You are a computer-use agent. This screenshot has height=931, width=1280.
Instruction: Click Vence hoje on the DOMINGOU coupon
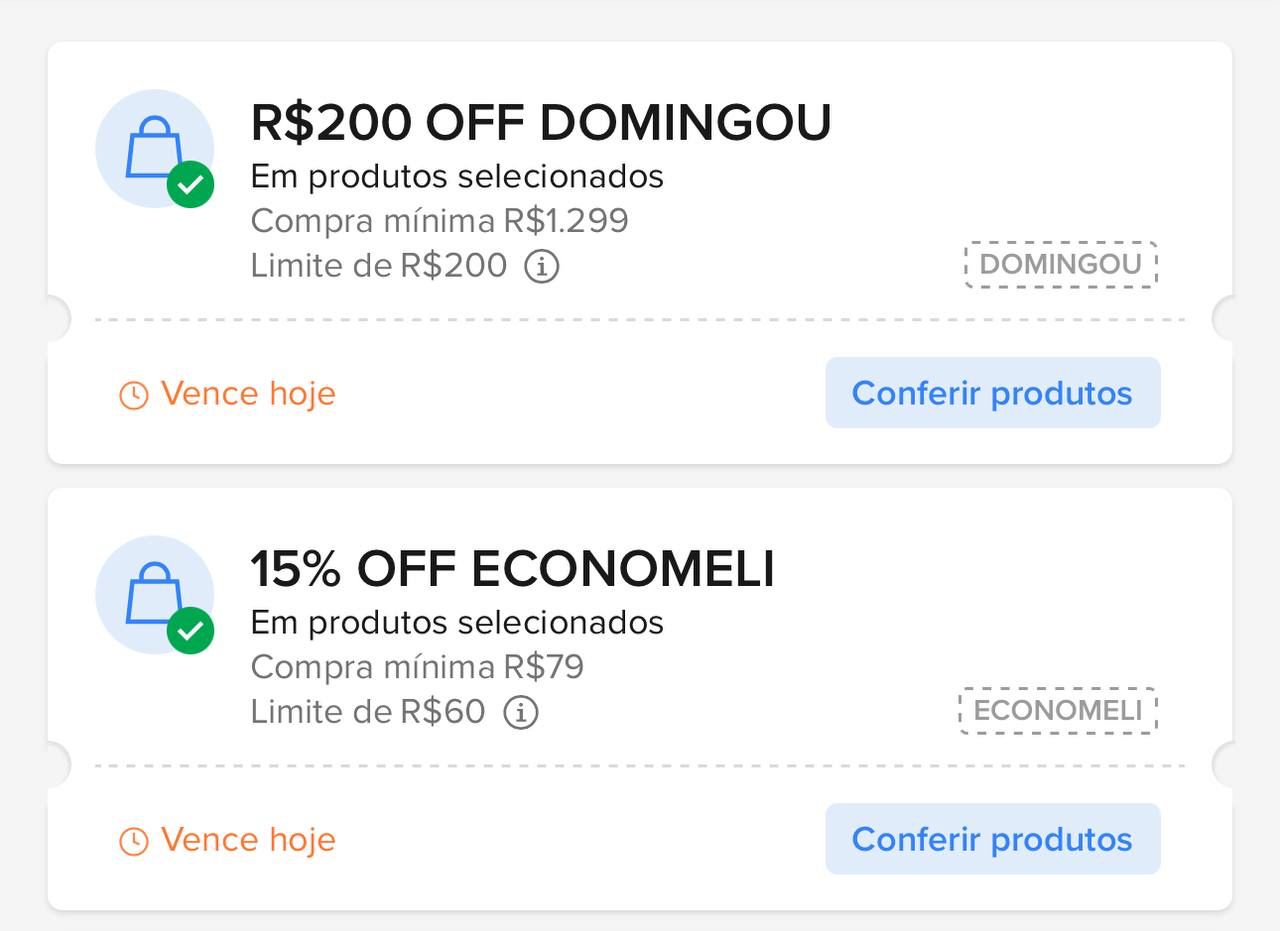pyautogui.click(x=248, y=394)
